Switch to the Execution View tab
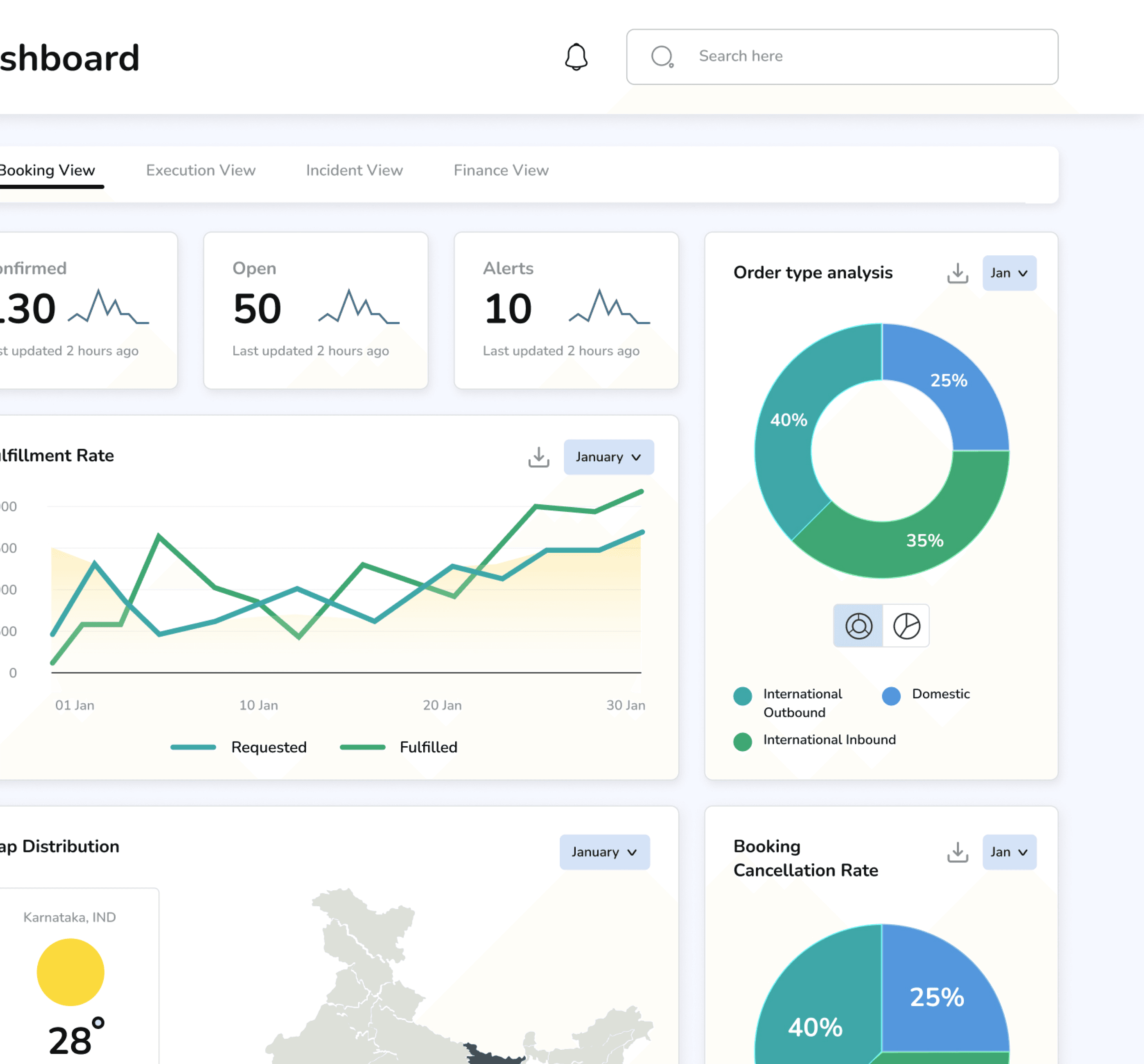 (x=200, y=170)
